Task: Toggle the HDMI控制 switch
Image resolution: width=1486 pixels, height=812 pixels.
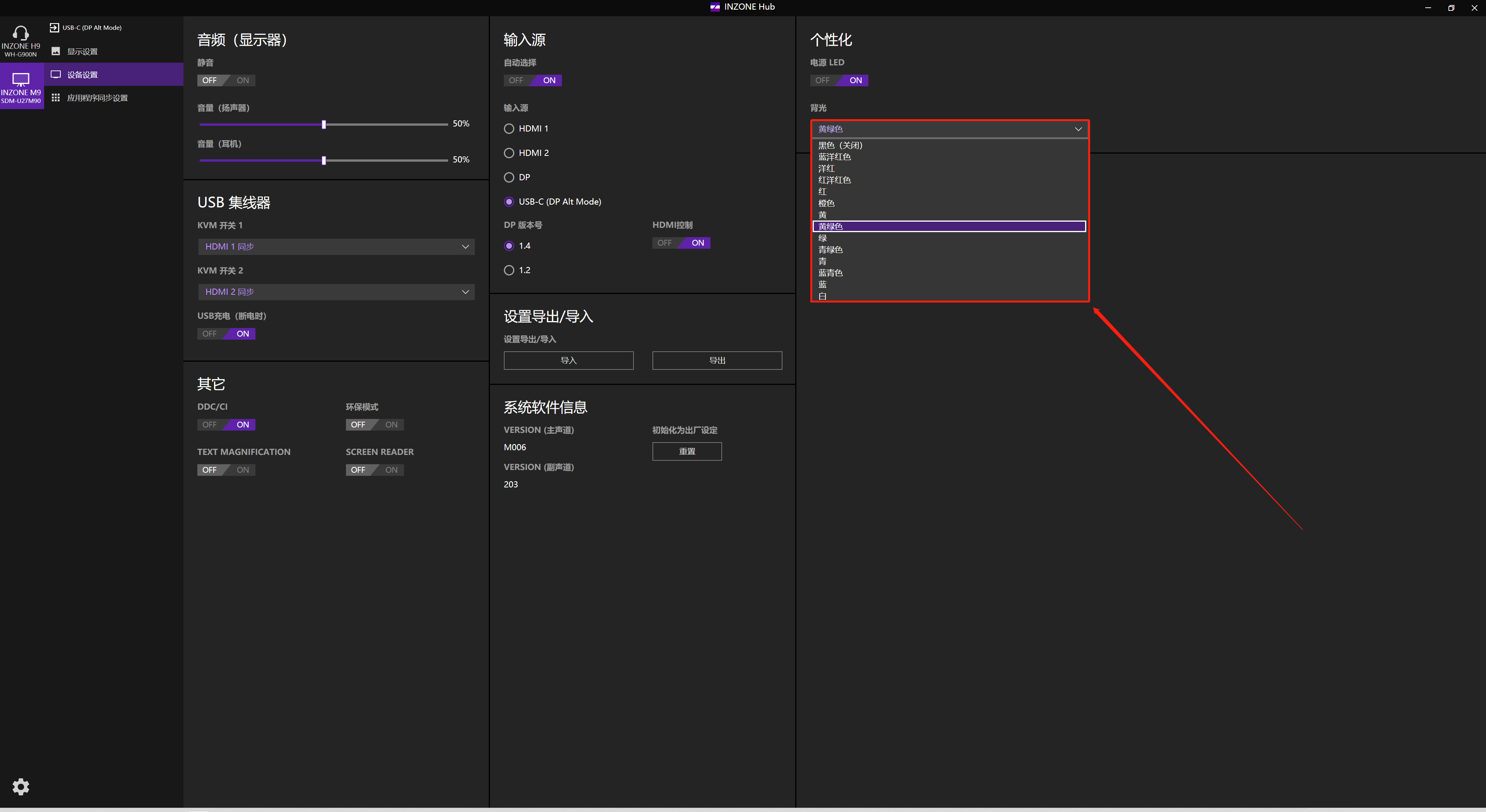Action: pyautogui.click(x=681, y=243)
